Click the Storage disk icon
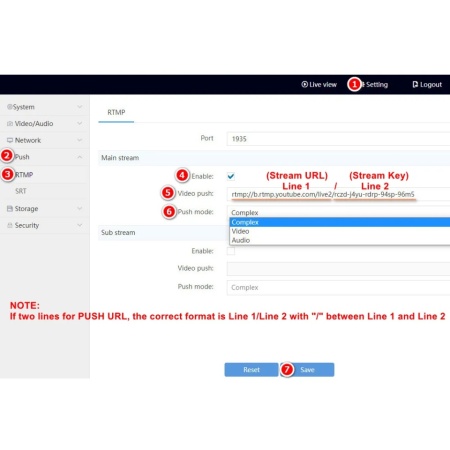 (x=10, y=209)
